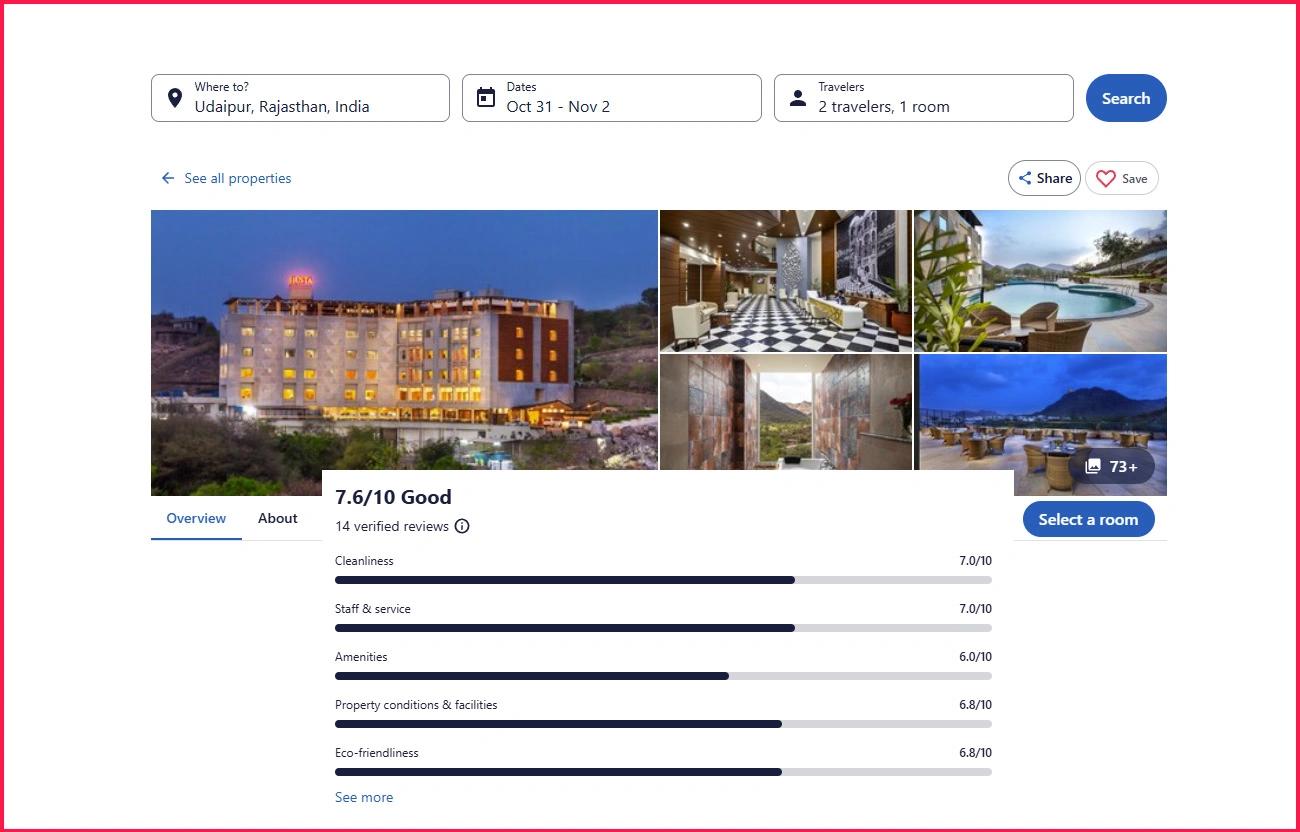This screenshot has width=1300, height=832.
Task: Click the verified reviews info icon
Action: [x=462, y=526]
